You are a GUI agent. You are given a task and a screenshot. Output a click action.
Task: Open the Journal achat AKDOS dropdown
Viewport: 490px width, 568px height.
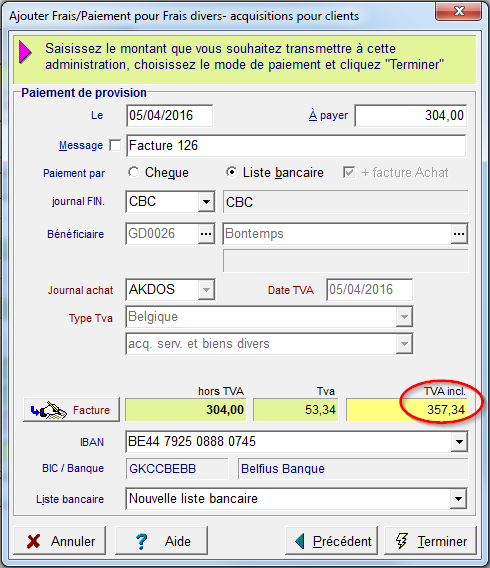(206, 290)
